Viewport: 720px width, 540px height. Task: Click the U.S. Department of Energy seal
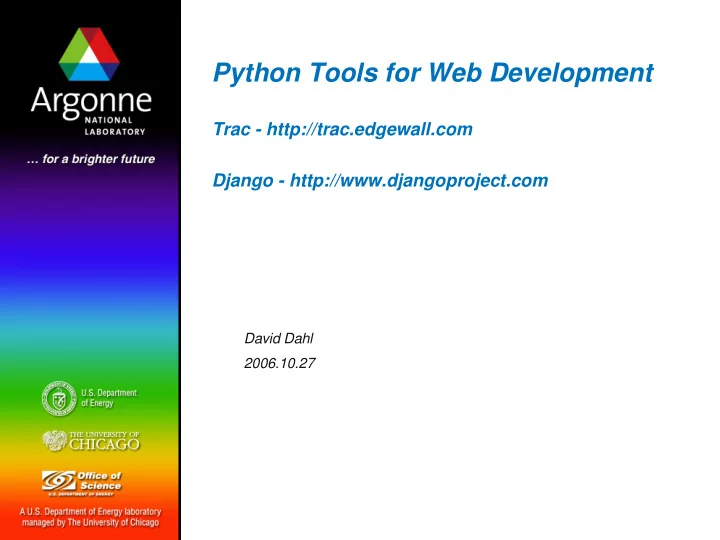[59, 398]
